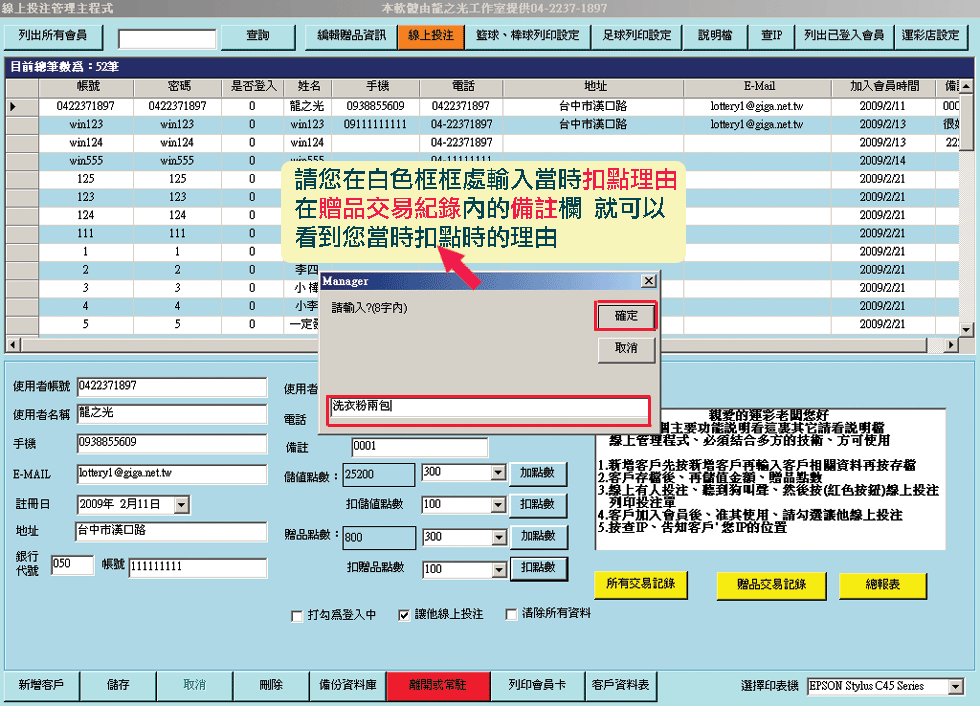Open 客戶資料表
The height and width of the screenshot is (706, 980).
pos(621,685)
